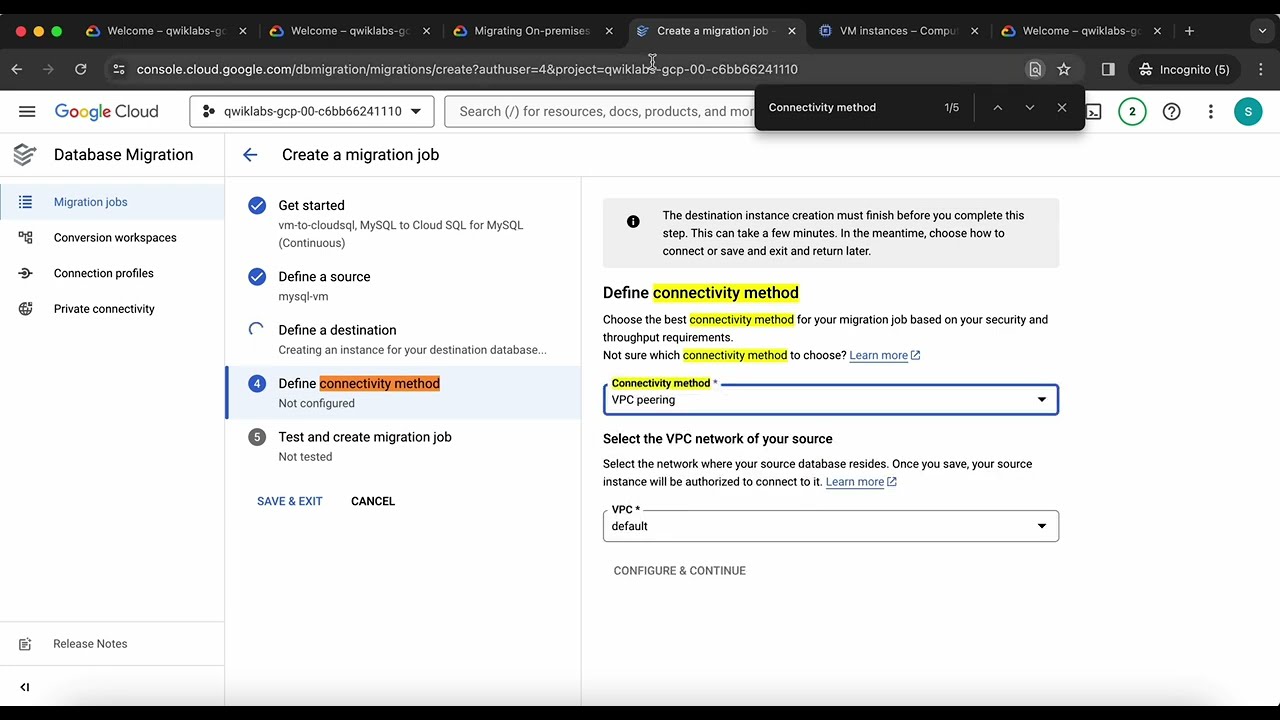The height and width of the screenshot is (720, 1280).
Task: Click the Migration jobs list icon
Action: (25, 202)
